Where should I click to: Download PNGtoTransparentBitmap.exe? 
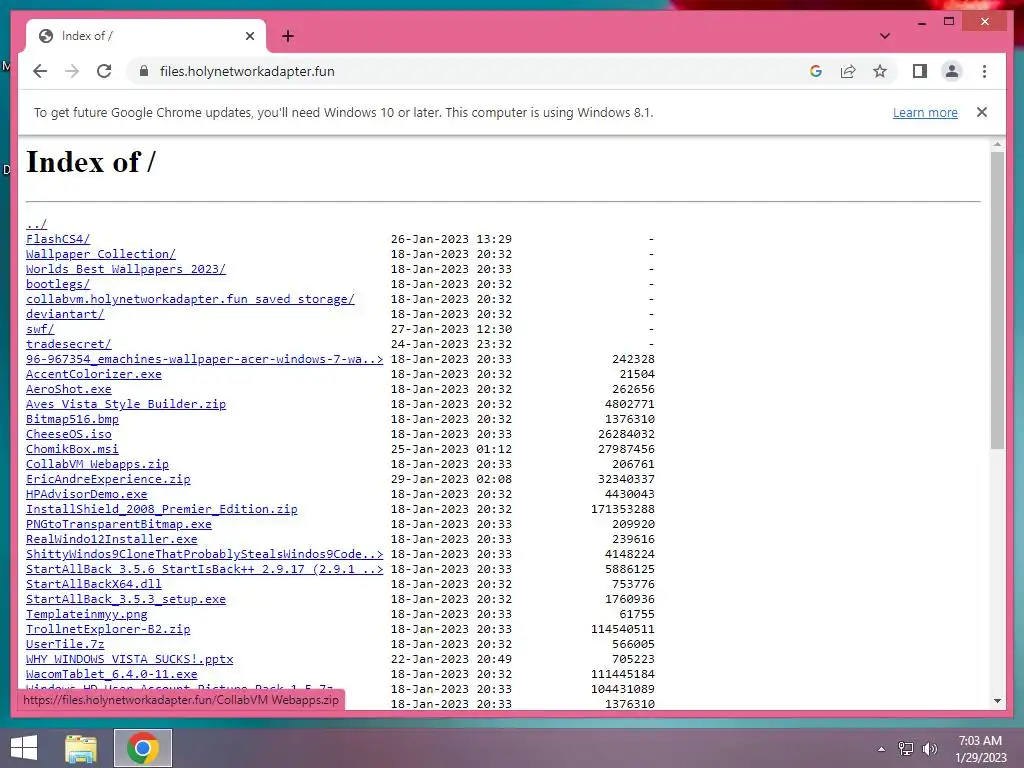[x=119, y=524]
